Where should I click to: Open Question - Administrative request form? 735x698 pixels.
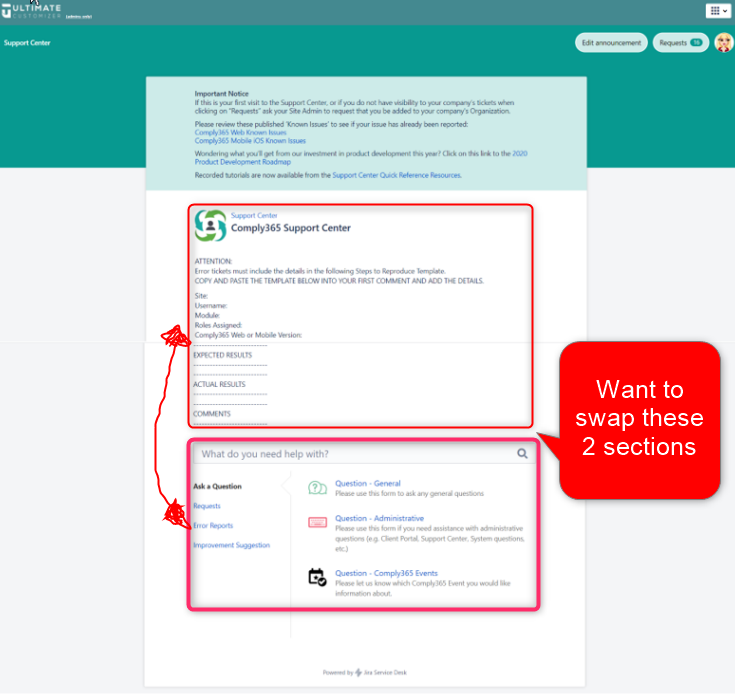(x=379, y=518)
